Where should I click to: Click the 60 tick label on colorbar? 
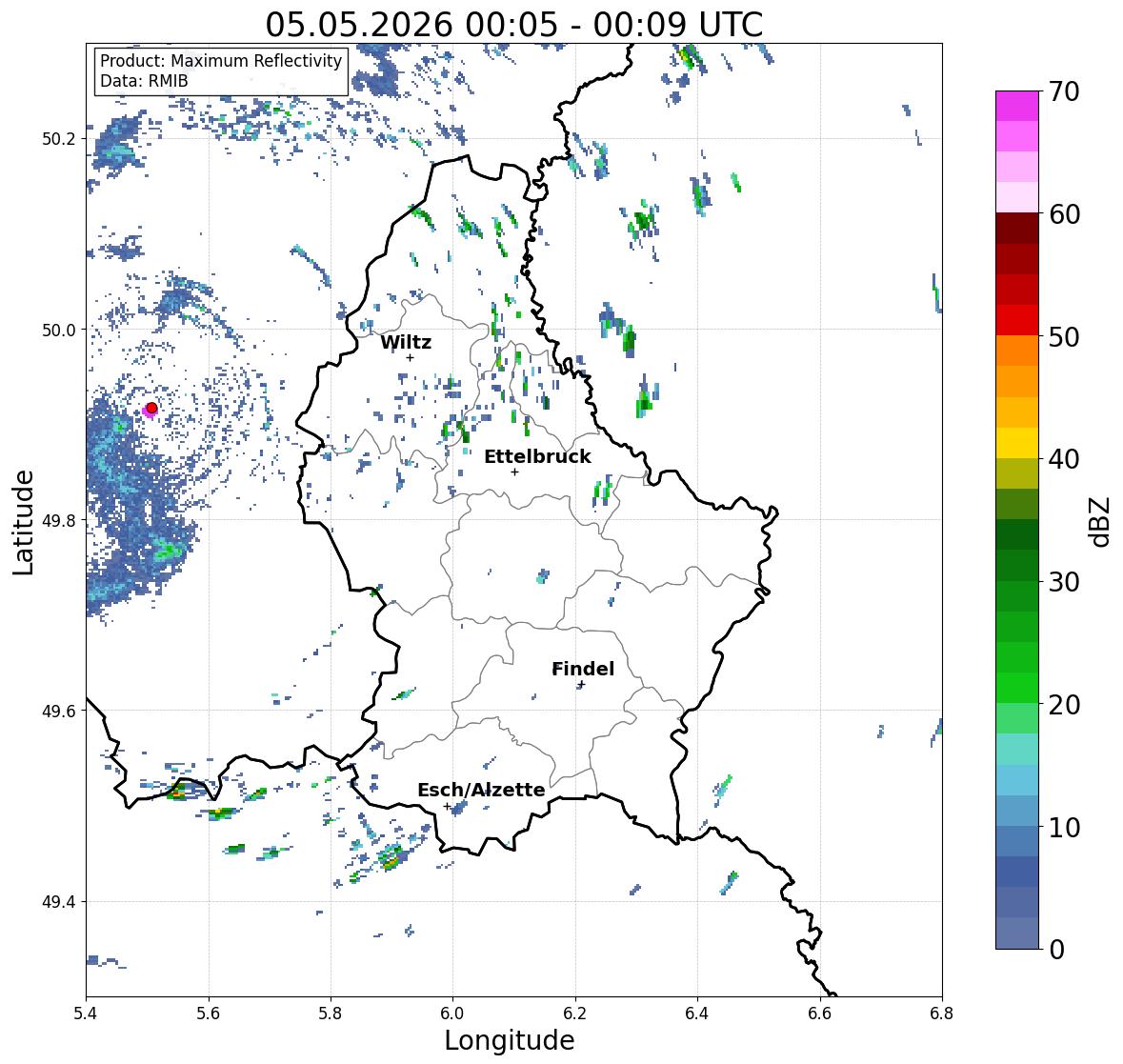pyautogui.click(x=1064, y=214)
